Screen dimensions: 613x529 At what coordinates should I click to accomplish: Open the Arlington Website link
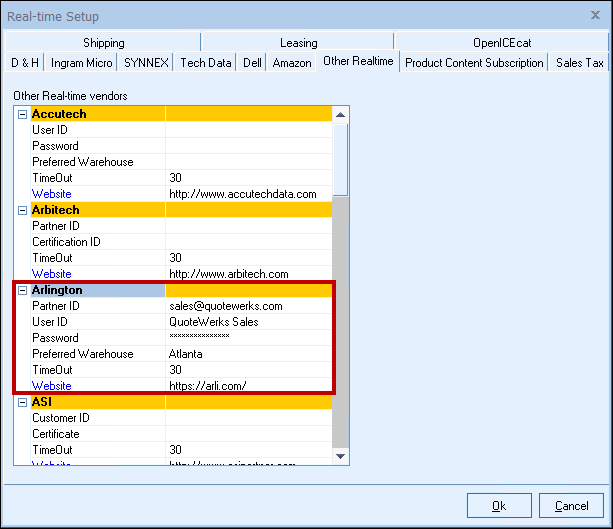[x=52, y=386]
